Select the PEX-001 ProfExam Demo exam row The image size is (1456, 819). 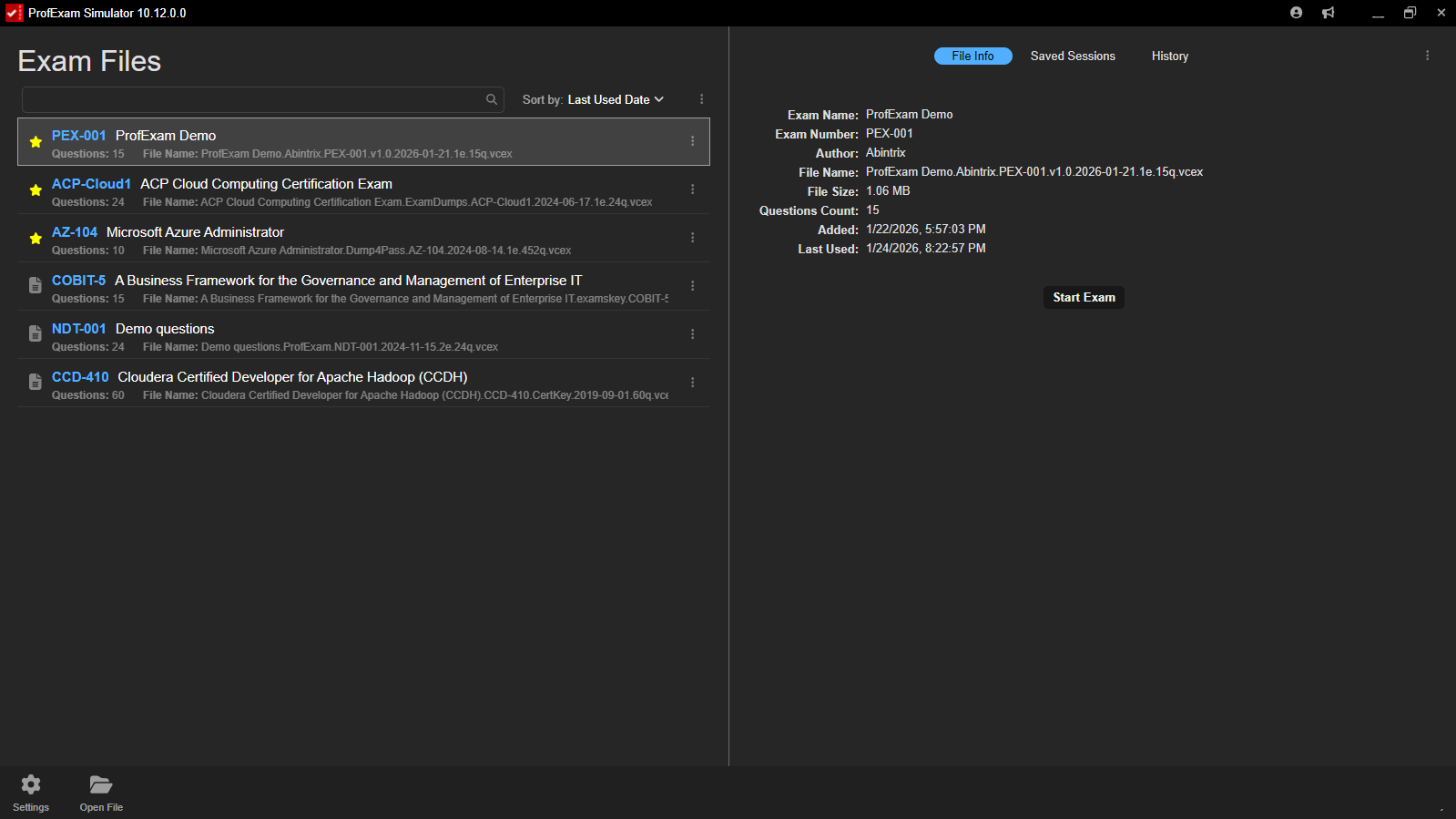363,142
